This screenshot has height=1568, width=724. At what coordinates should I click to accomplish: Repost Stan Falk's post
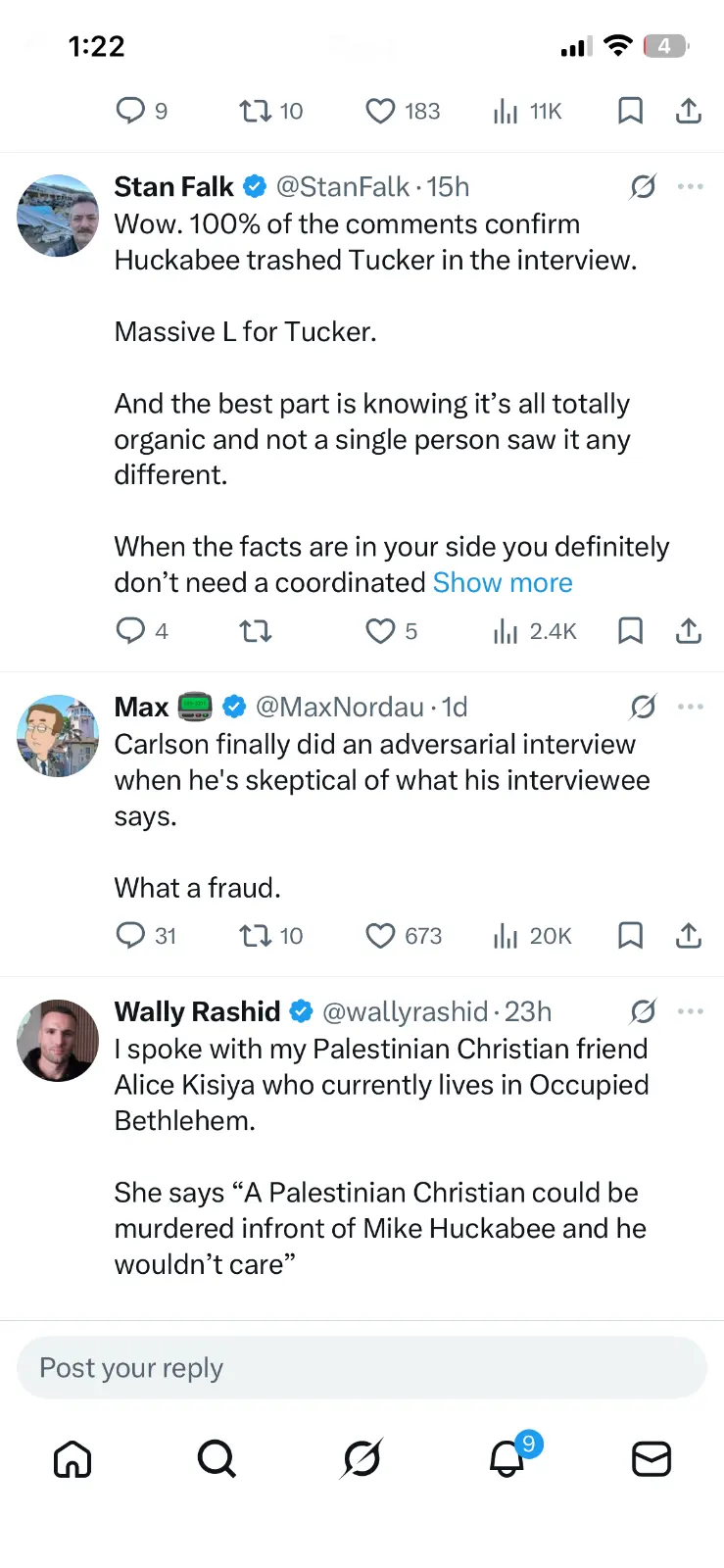click(x=256, y=631)
